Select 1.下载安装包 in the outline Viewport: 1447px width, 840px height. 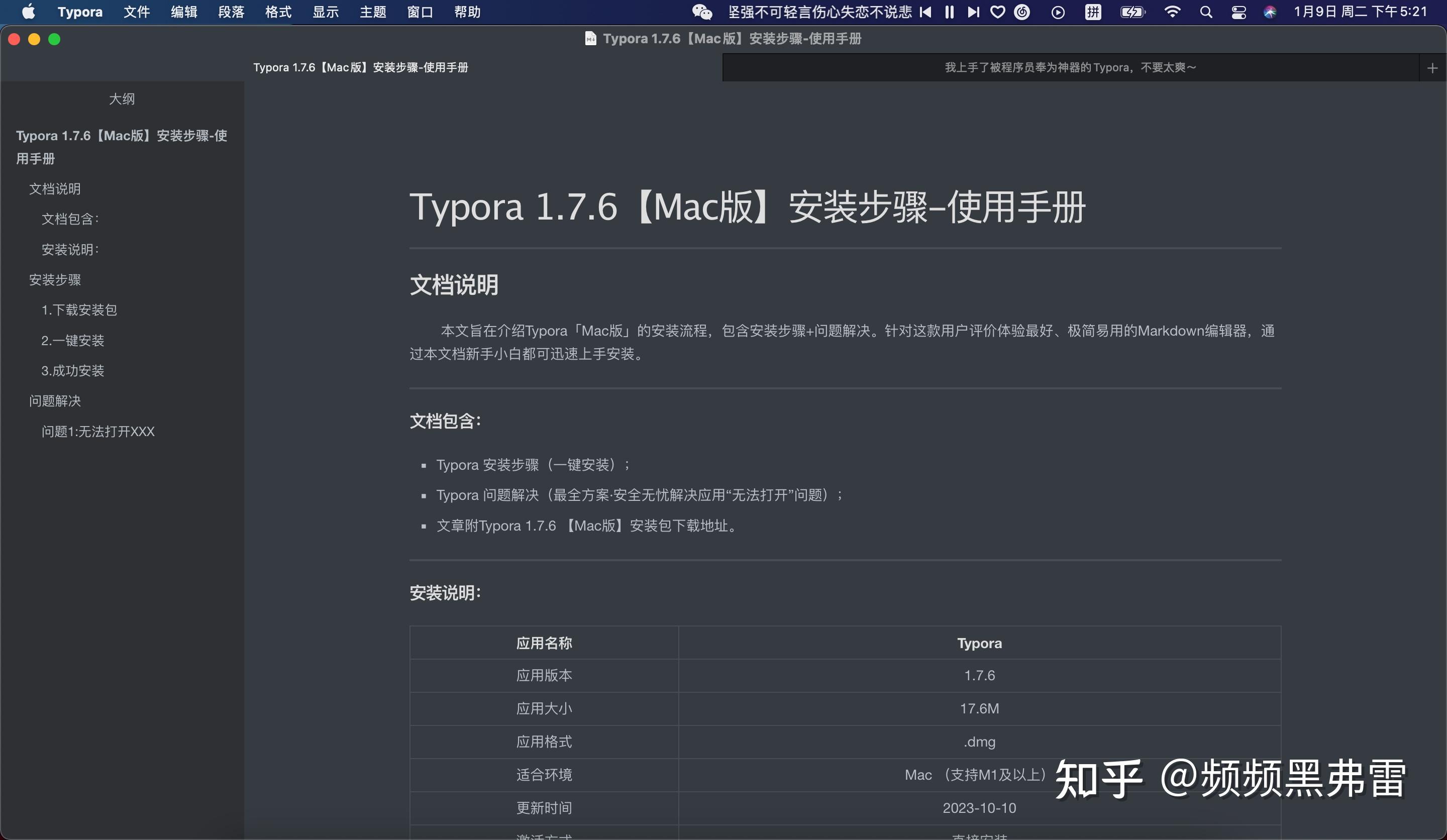pos(79,309)
